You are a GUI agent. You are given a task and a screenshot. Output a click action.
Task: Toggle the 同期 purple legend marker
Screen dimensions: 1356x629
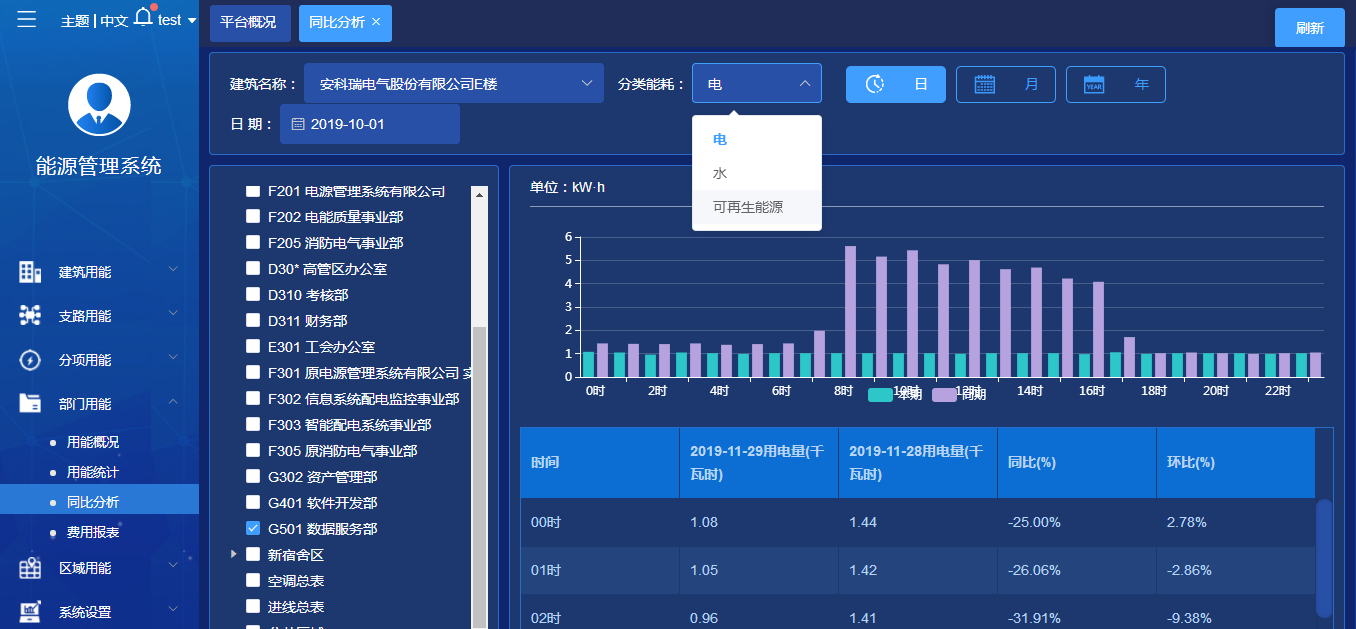944,395
